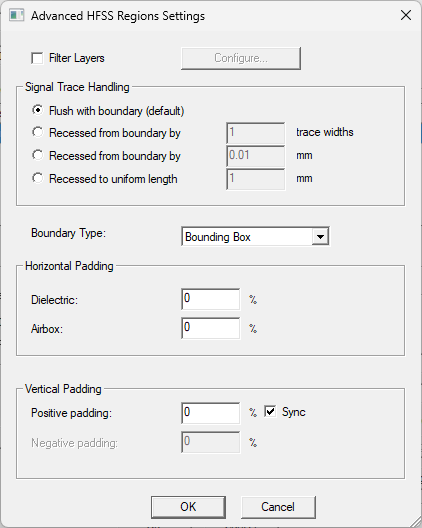This screenshot has width=422, height=528.
Task: Click the Positive padding input field
Action: 210,413
